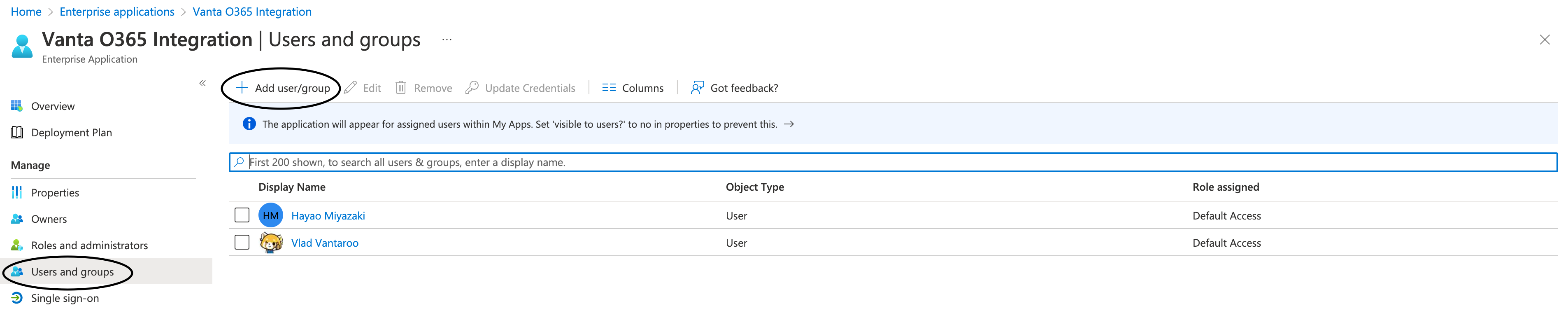This screenshot has width=1568, height=313.
Task: Click the Properties bars icon
Action: tap(17, 192)
